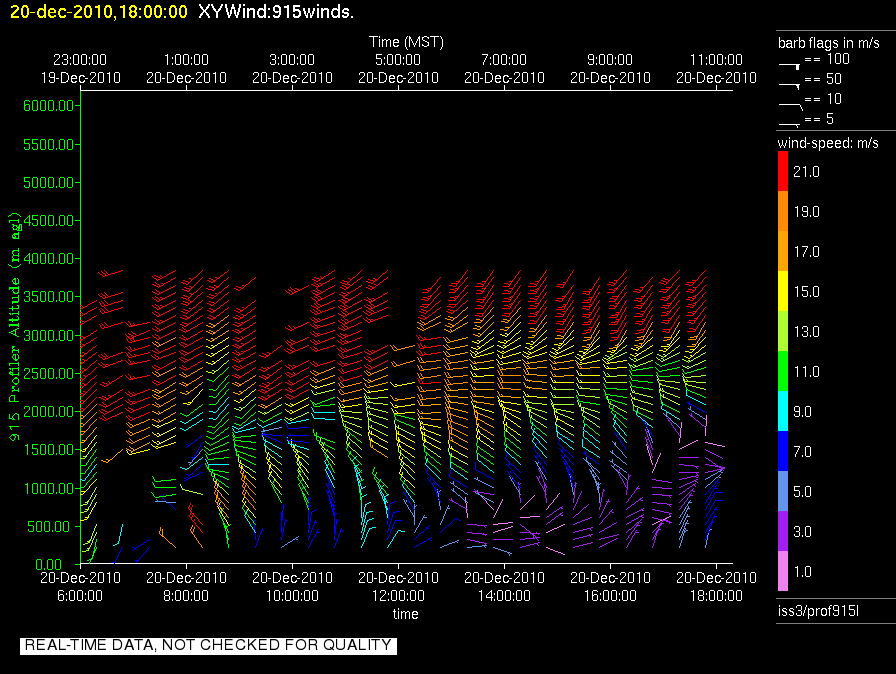Viewport: 896px width, 674px height.
Task: Click the '9:00:00' top axis tick label
Action: point(610,60)
